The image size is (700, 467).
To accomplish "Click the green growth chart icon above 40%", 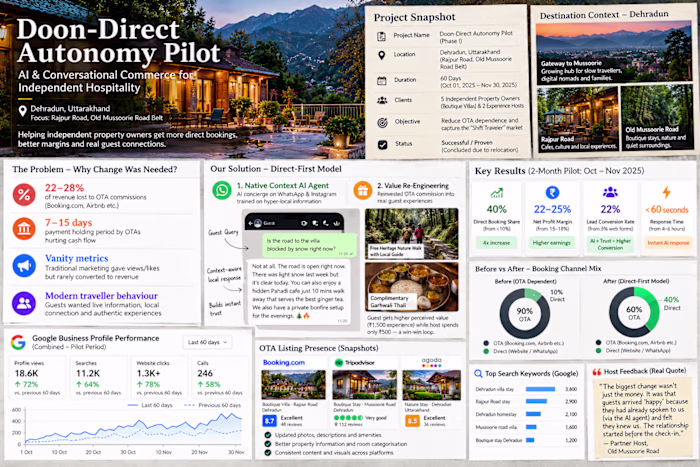I will 497,193.
